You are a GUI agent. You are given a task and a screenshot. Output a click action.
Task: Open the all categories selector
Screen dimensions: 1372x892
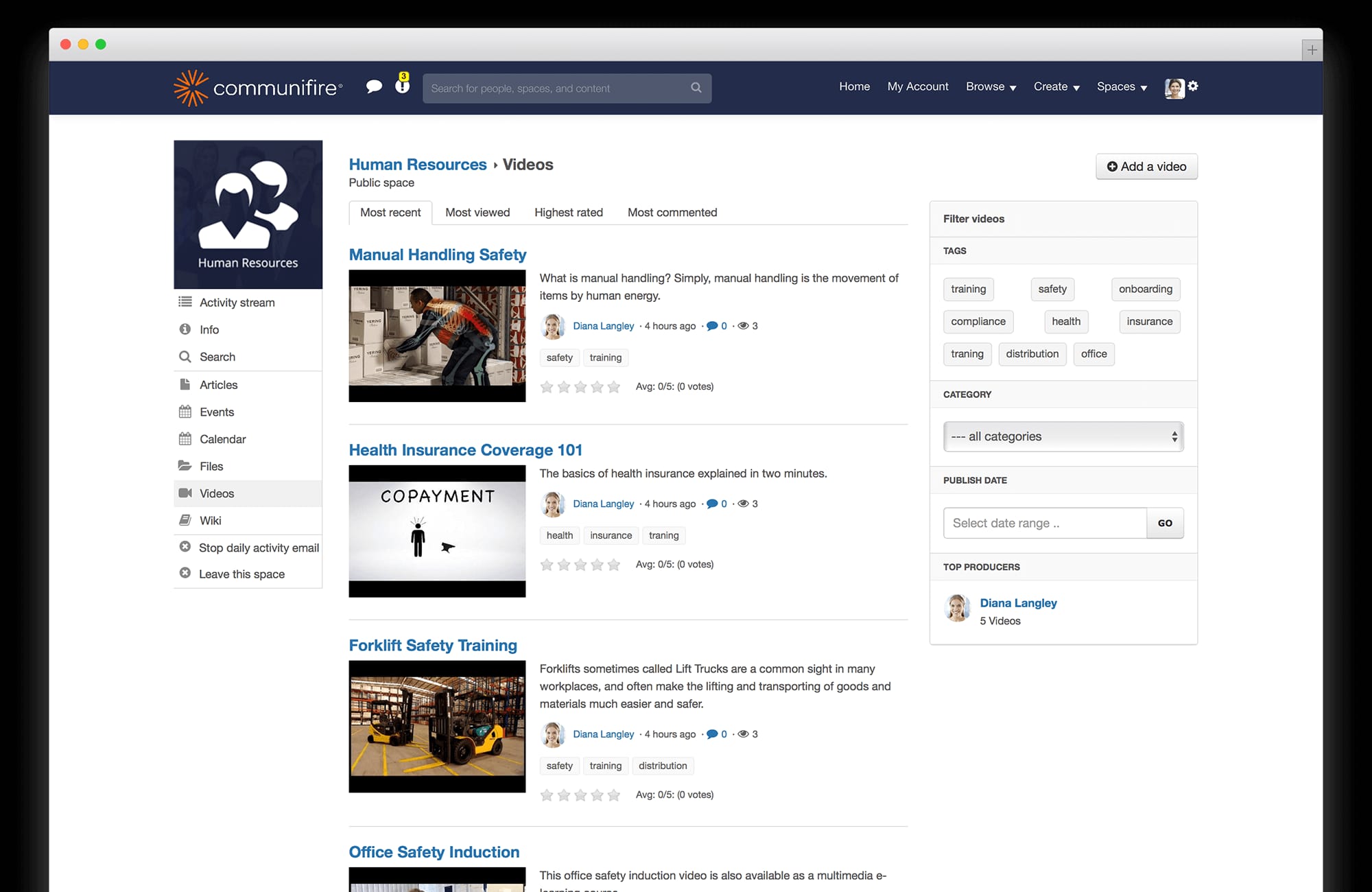pyautogui.click(x=1063, y=436)
